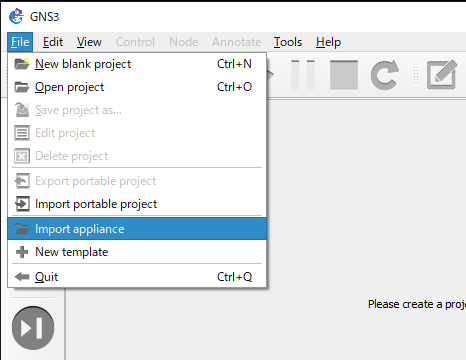Screen dimensions: 466x360
Task: Choose Open project from the File menu
Action: pos(137,87)
